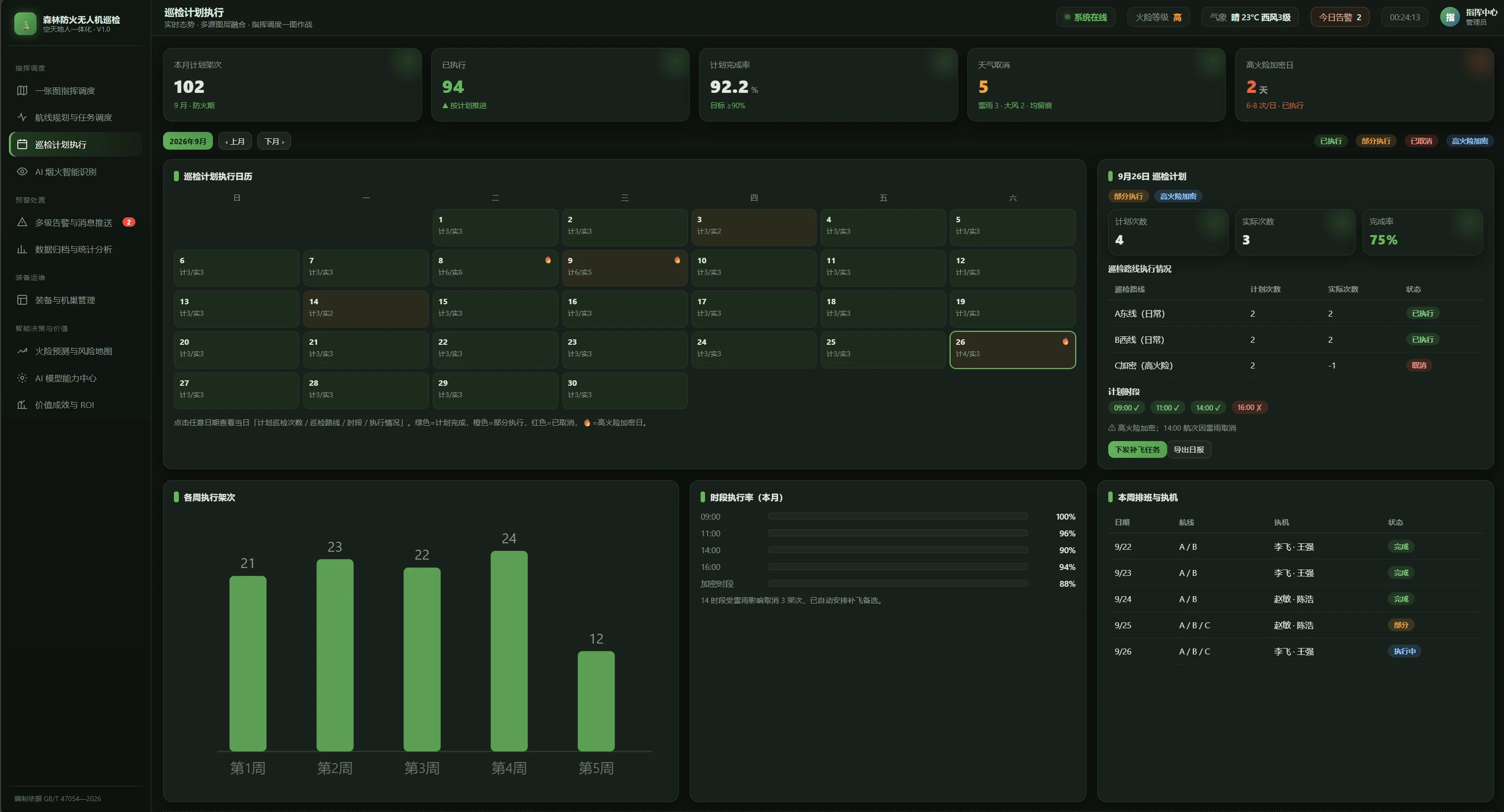Click the sun-gear icon beside AI 模型能力中心
Image resolution: width=1504 pixels, height=812 pixels.
(22, 378)
